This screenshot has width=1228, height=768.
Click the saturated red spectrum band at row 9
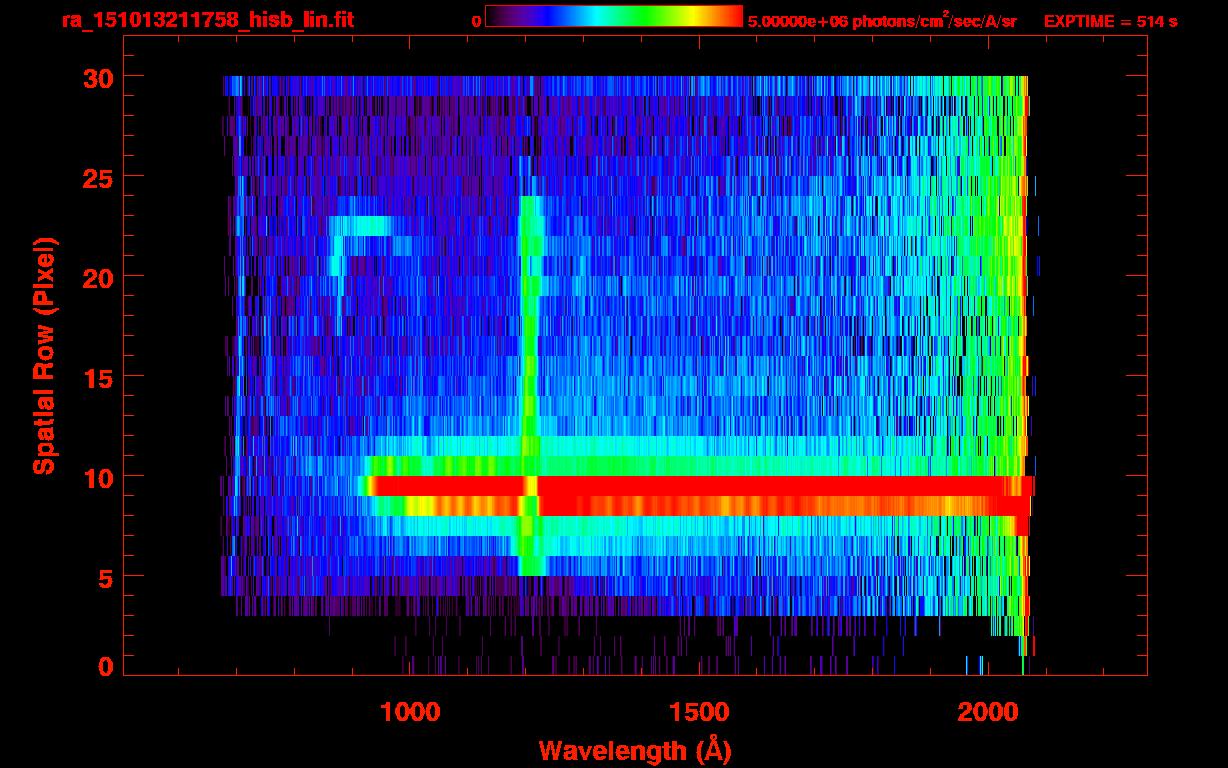pos(700,486)
